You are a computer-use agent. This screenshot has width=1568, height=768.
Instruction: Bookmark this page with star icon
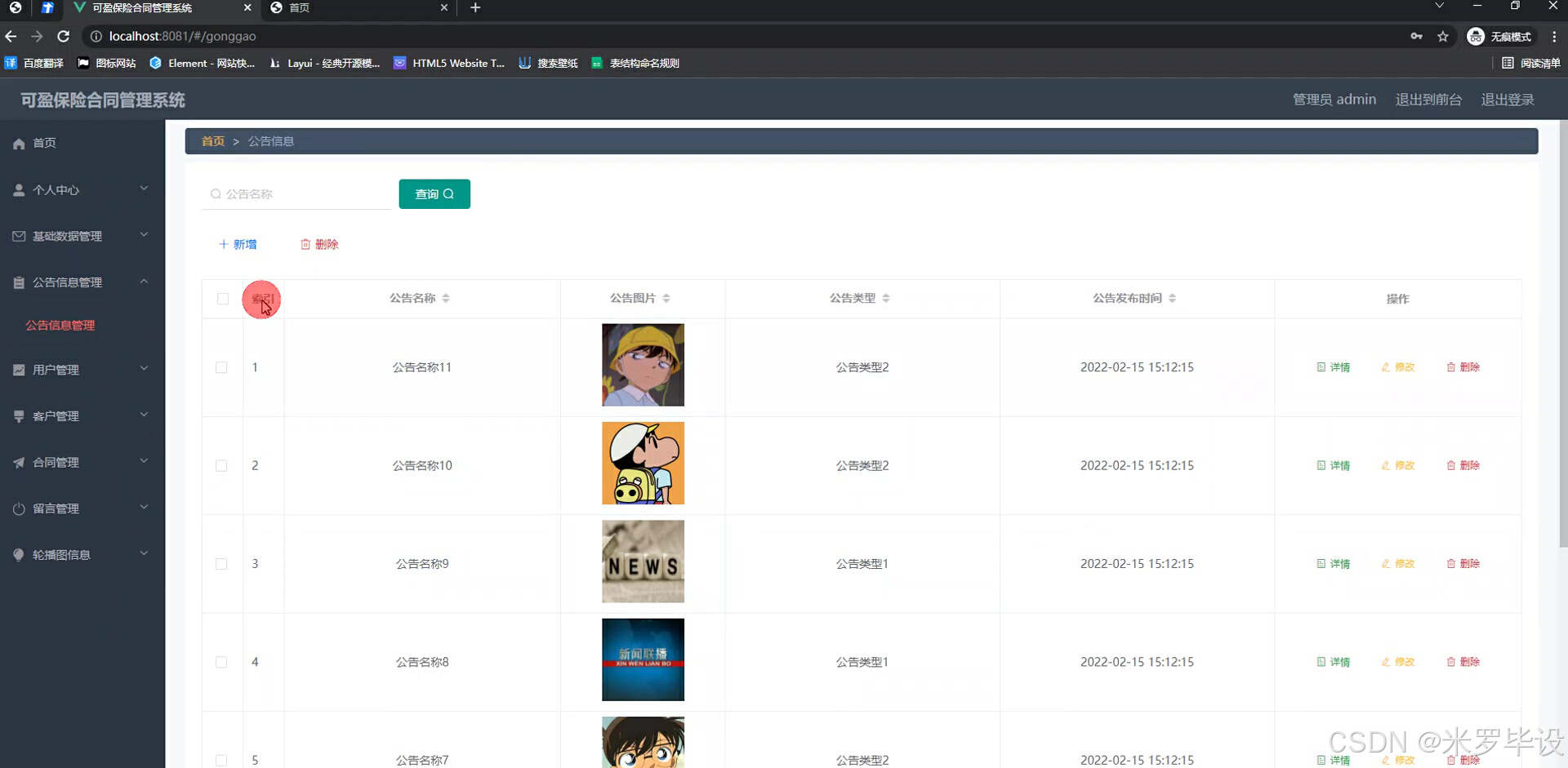coord(1443,36)
